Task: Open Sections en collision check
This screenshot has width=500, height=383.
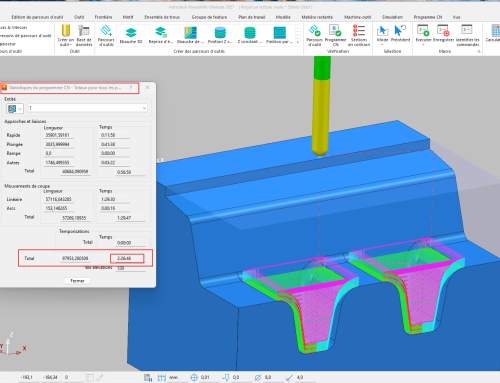Action: coord(359,35)
